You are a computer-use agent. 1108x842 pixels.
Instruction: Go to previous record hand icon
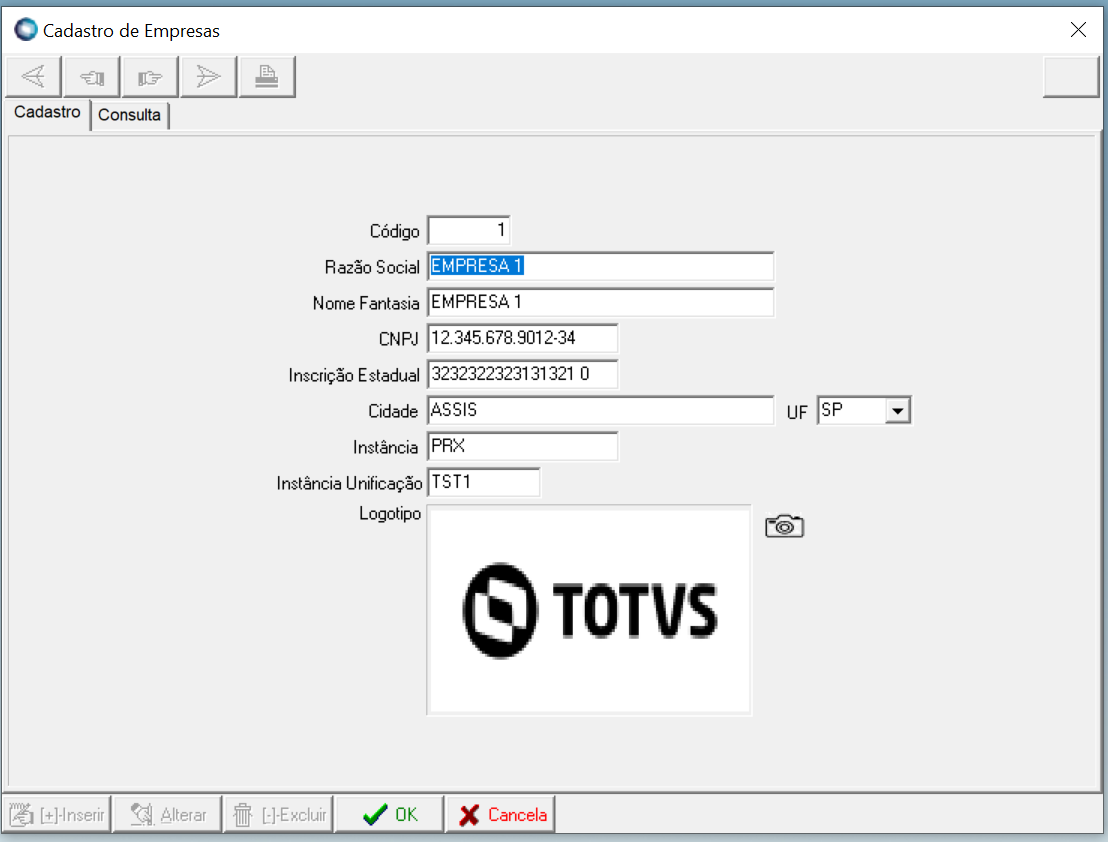pos(92,76)
